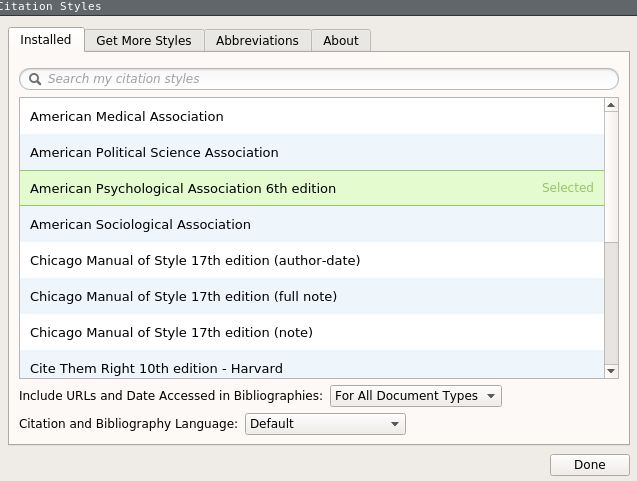Select Chicago Manual of Style 17th (full note)

pyautogui.click(x=312, y=296)
